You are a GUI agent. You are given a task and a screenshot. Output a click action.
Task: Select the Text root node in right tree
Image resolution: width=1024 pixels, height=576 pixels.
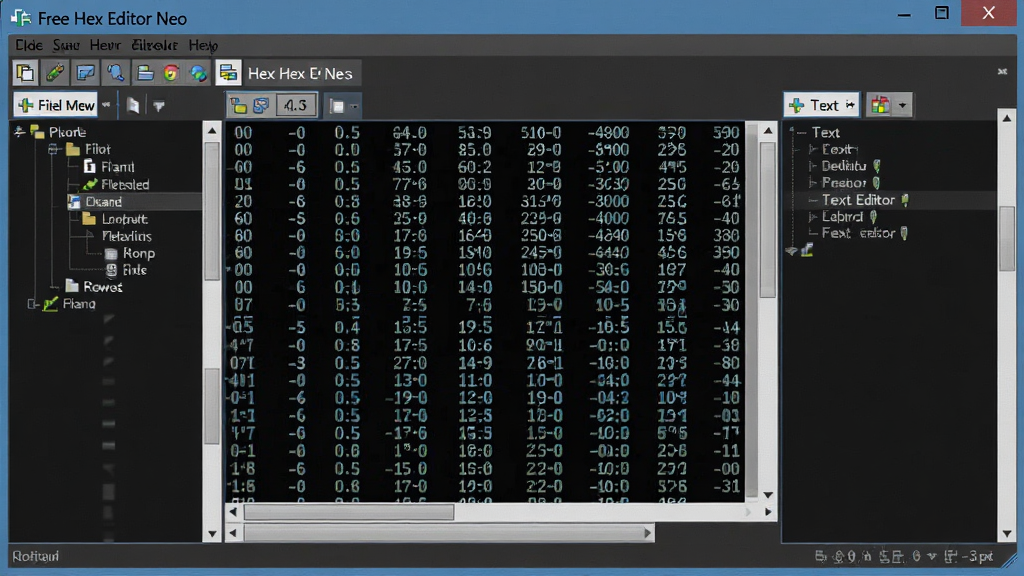click(825, 133)
